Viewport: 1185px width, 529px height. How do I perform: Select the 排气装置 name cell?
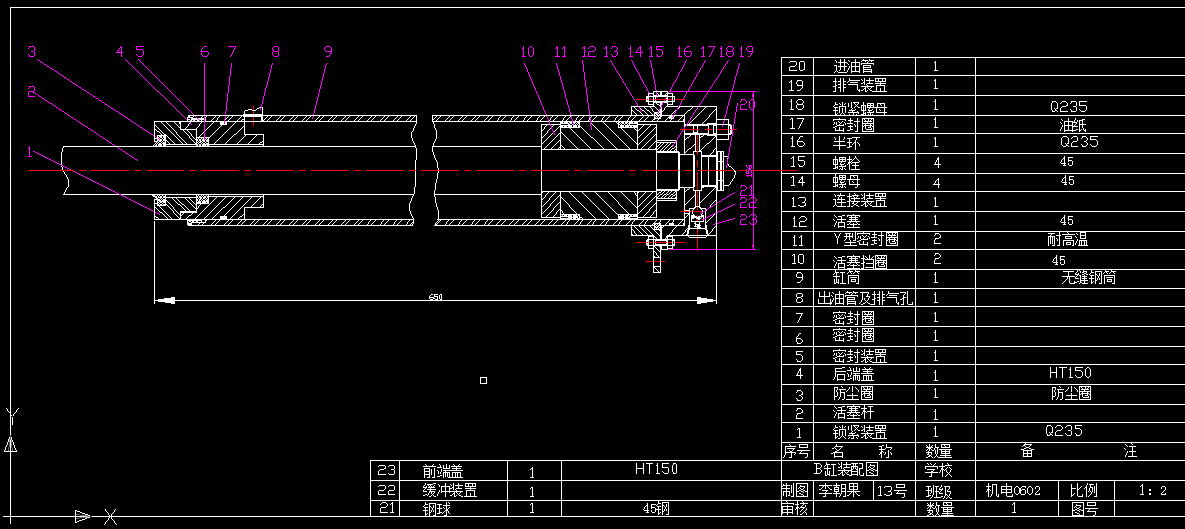pyautogui.click(x=860, y=85)
